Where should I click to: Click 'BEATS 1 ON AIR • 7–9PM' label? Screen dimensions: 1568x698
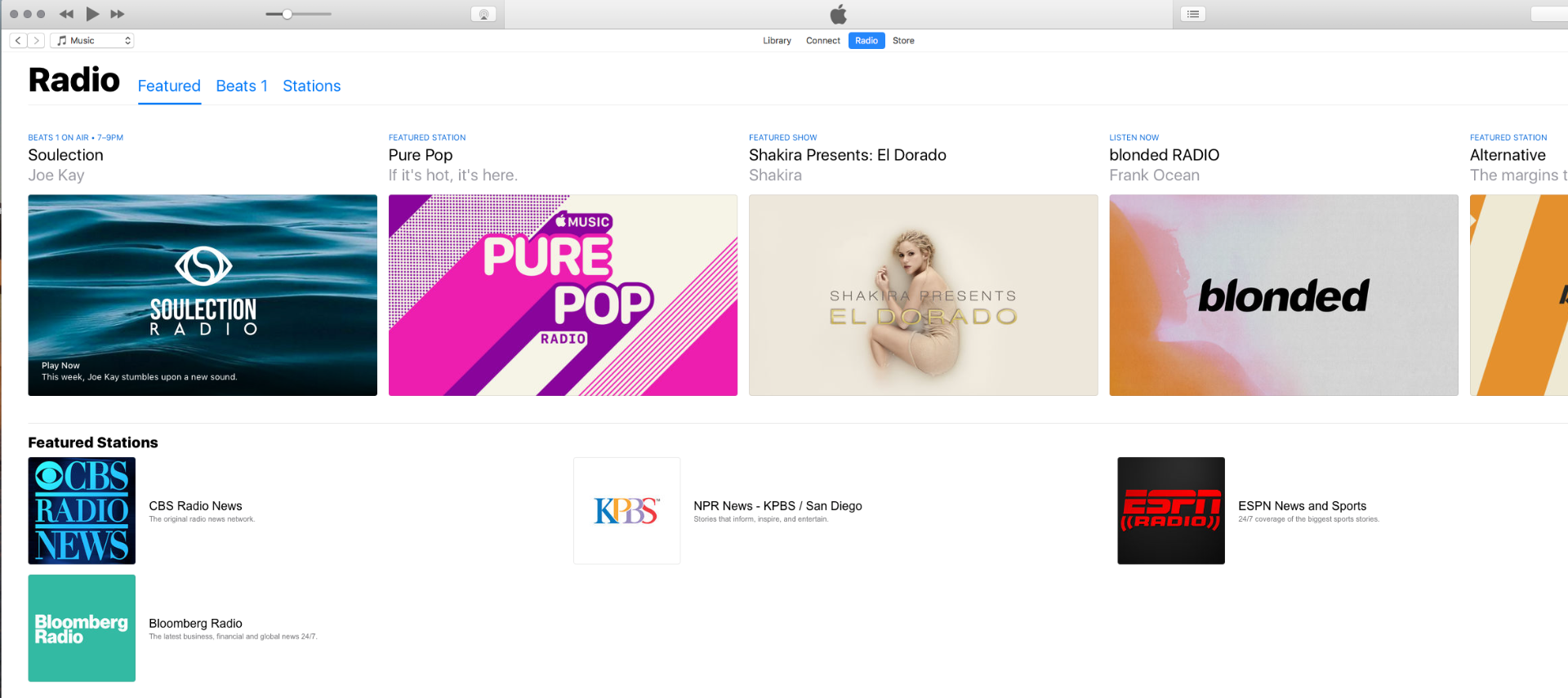click(76, 138)
